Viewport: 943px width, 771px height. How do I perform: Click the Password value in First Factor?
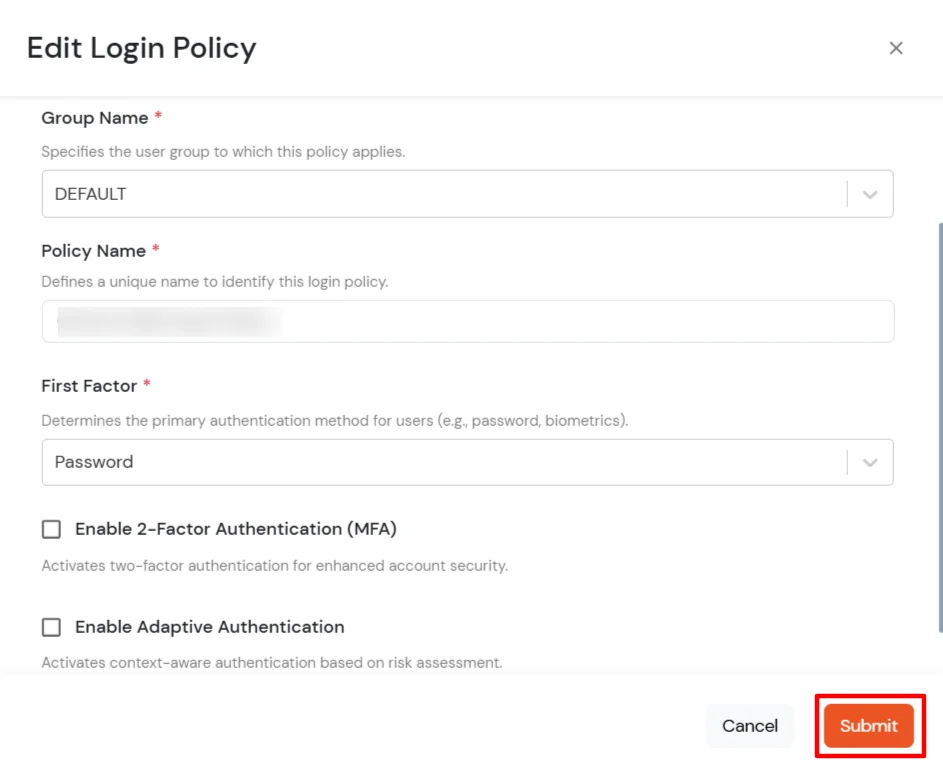pos(93,462)
